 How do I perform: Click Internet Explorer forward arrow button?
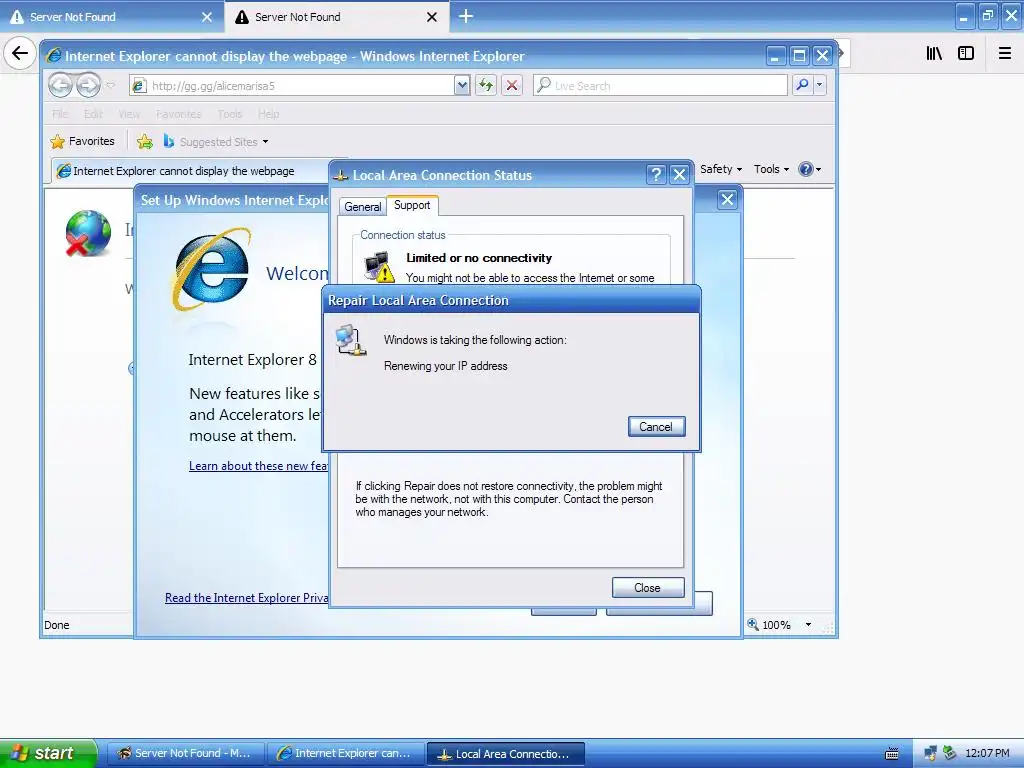coord(88,85)
